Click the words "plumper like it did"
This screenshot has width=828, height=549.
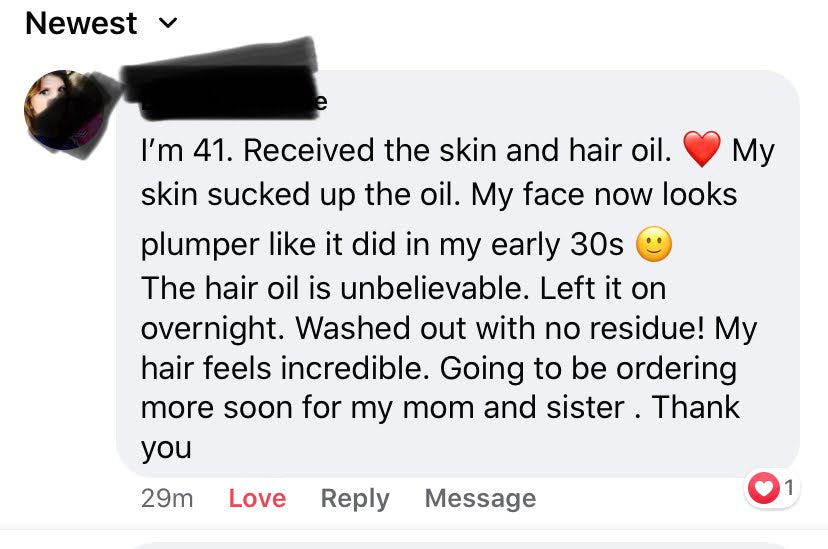[268, 245]
